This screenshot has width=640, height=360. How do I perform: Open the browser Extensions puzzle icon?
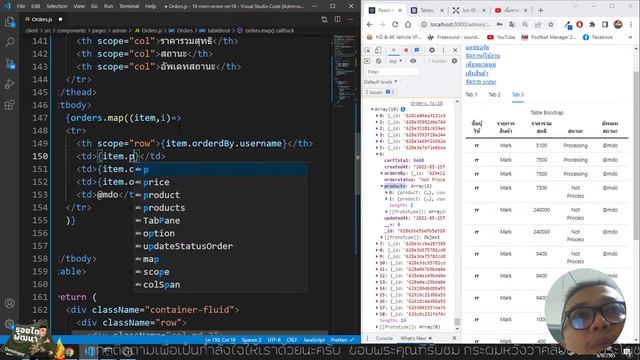[x=592, y=24]
